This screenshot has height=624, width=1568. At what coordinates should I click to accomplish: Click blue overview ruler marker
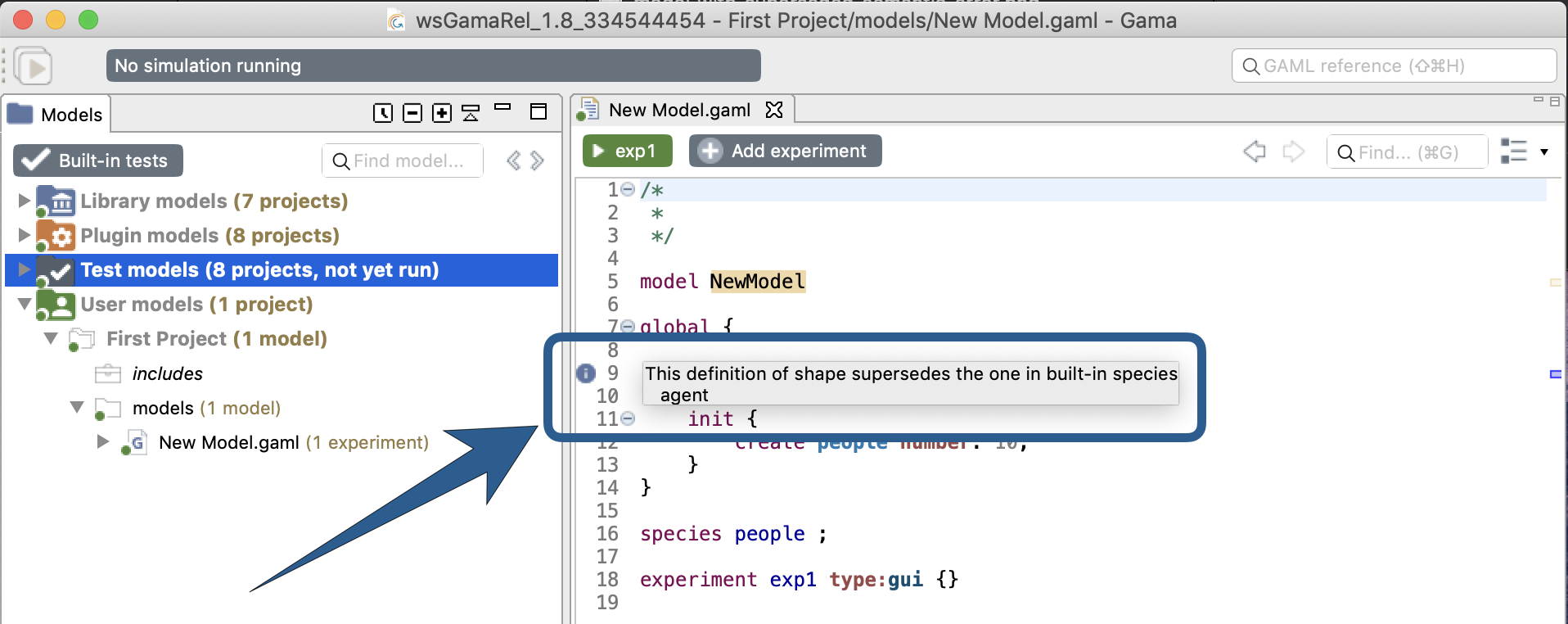point(1556,374)
